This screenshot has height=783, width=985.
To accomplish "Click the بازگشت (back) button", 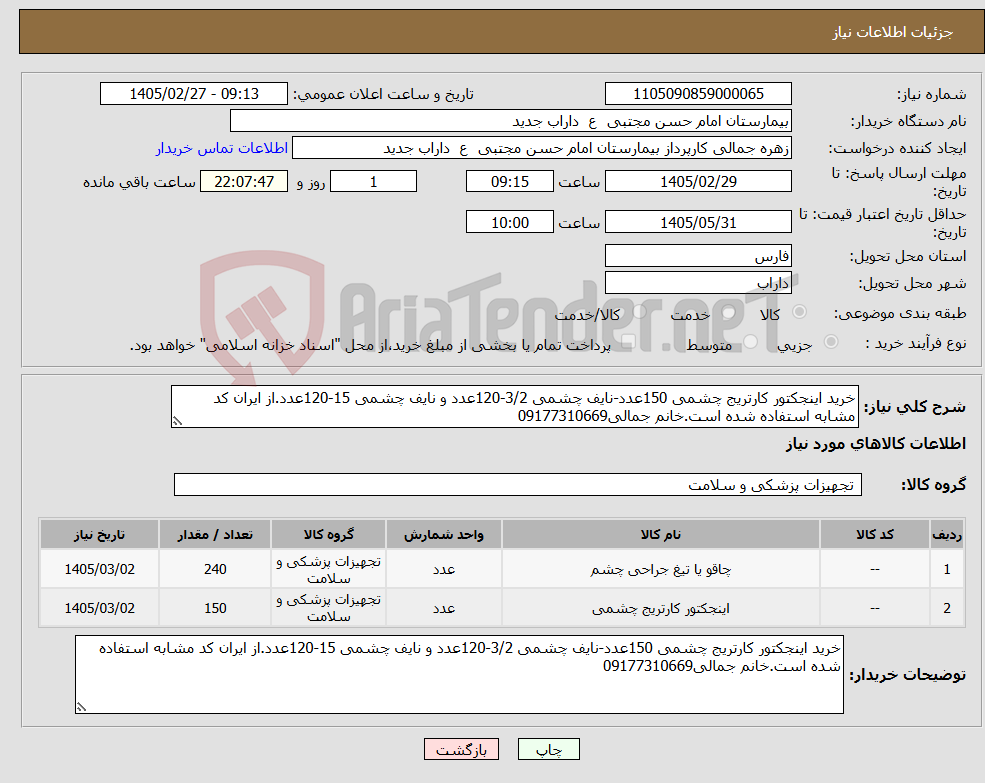I will click(x=461, y=749).
